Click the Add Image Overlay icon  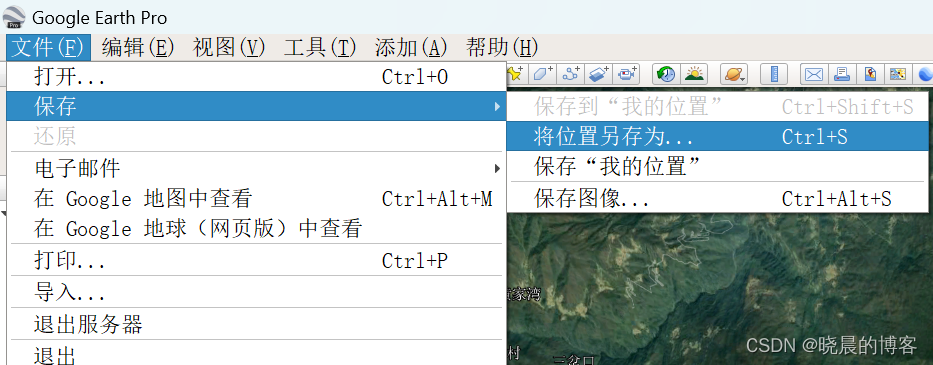[598, 74]
